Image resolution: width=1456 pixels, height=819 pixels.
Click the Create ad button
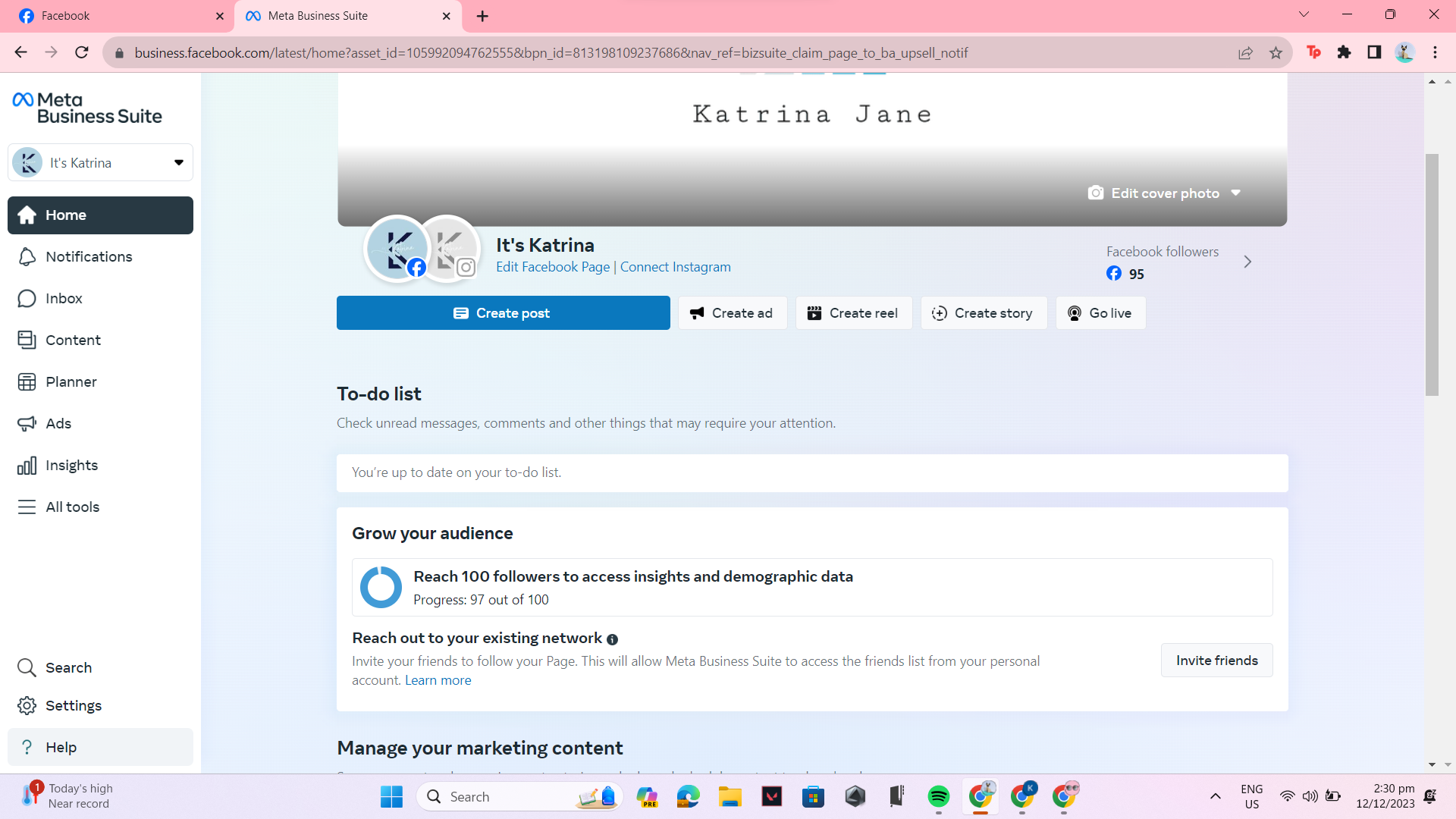pyautogui.click(x=733, y=313)
